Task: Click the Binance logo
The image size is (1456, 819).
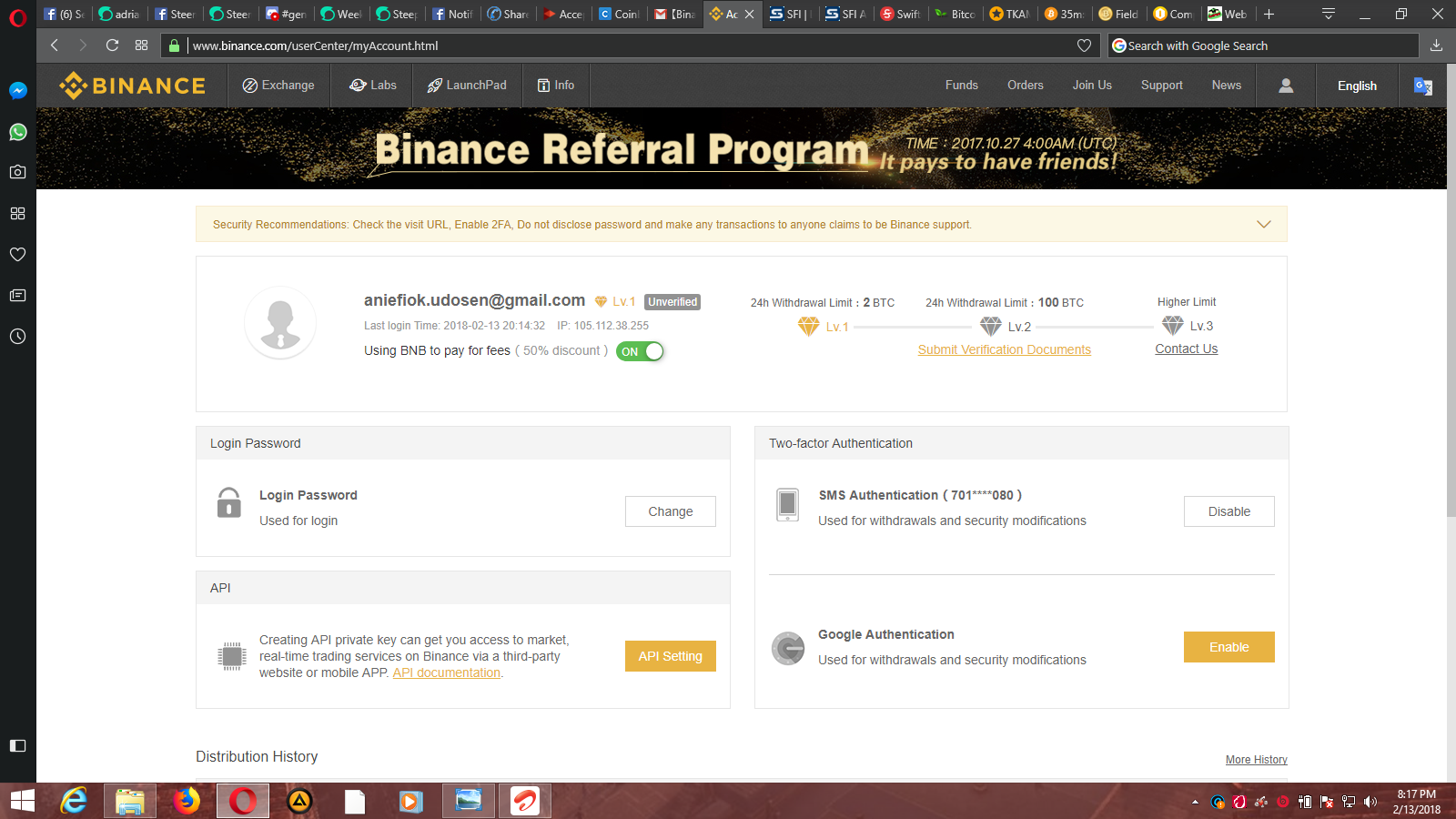Action: pyautogui.click(x=132, y=86)
